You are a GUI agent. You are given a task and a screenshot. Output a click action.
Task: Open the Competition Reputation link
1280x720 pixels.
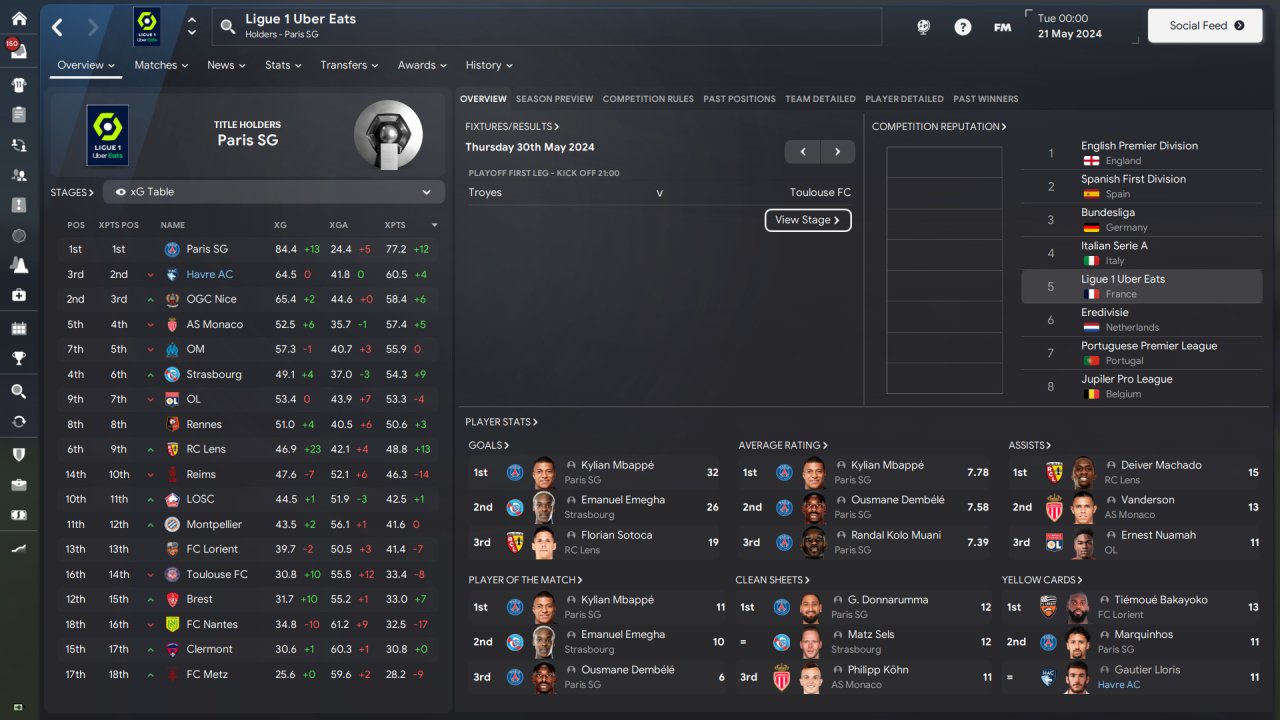(939, 127)
